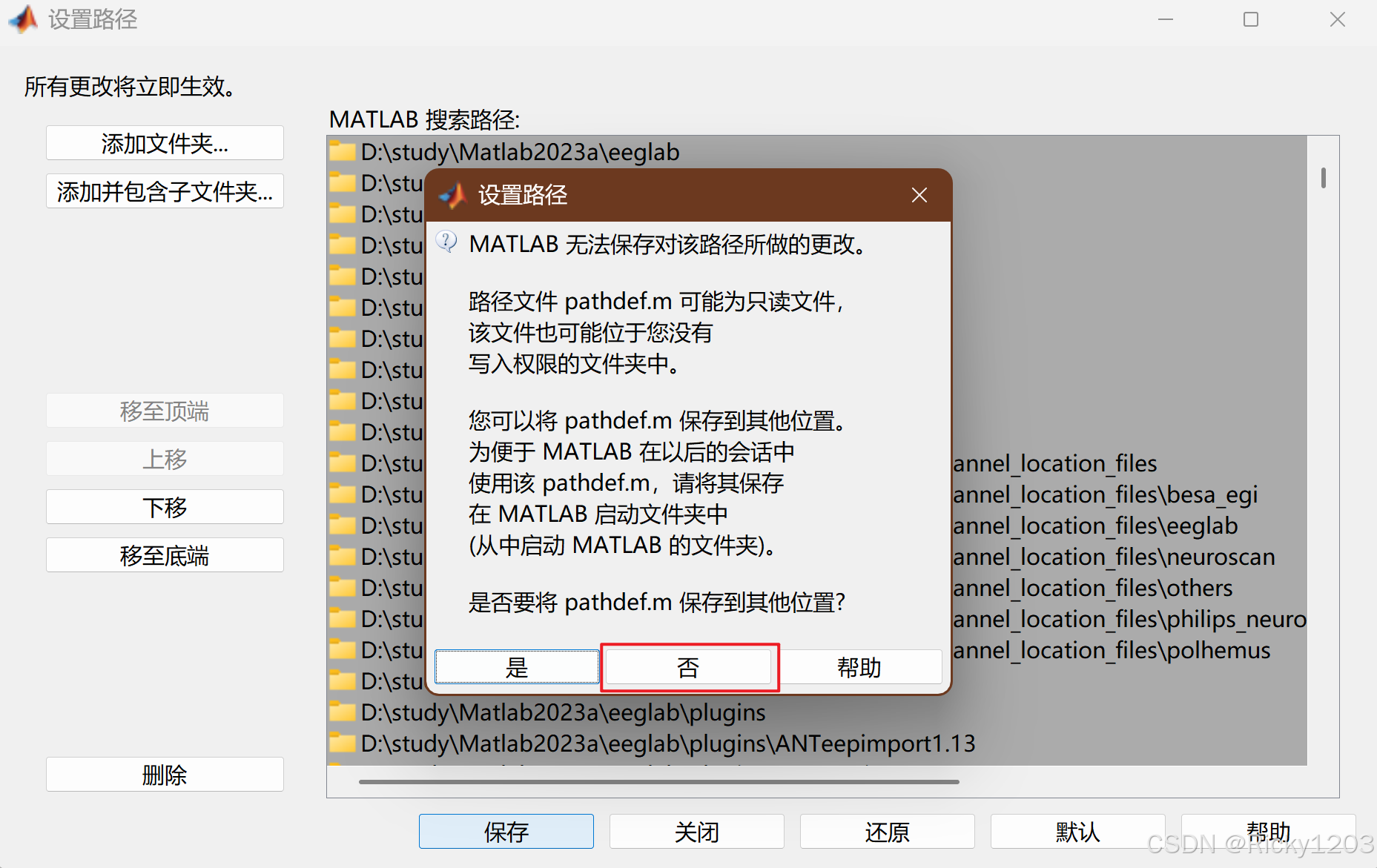The height and width of the screenshot is (868, 1377).
Task: Choose 否 to decline saving pathdef.m
Action: (688, 666)
